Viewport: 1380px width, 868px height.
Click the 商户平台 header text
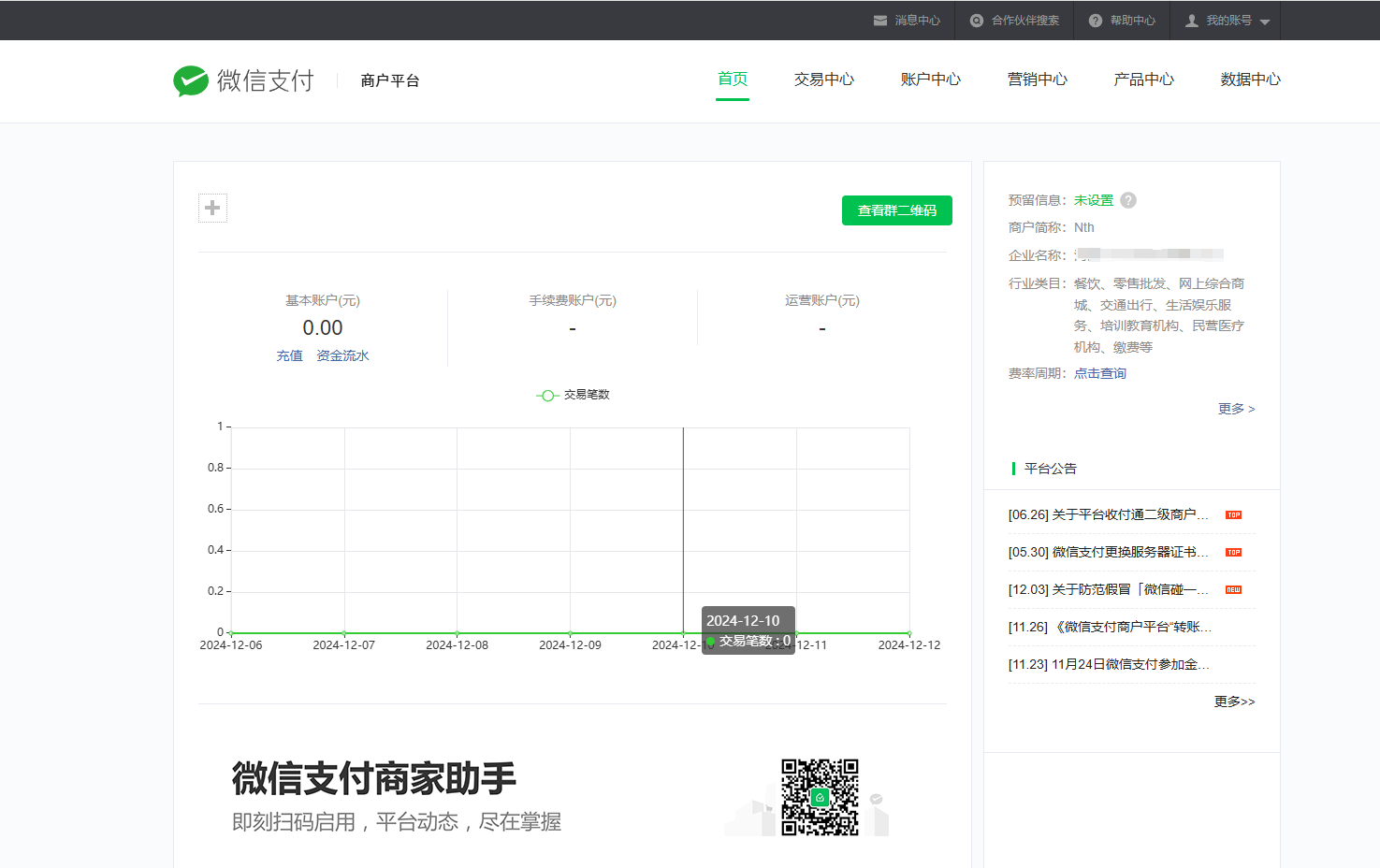coord(390,80)
